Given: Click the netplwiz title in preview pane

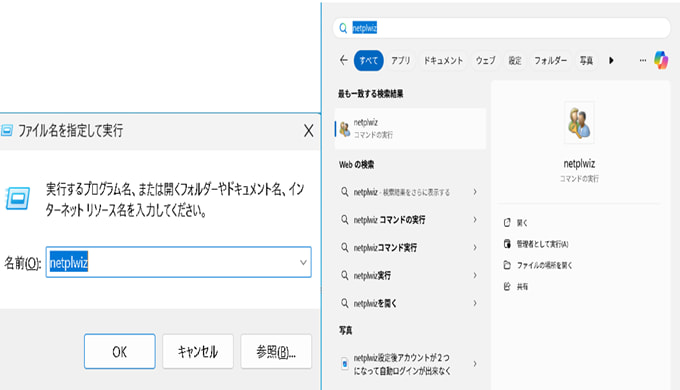Looking at the screenshot, I should pos(579,164).
